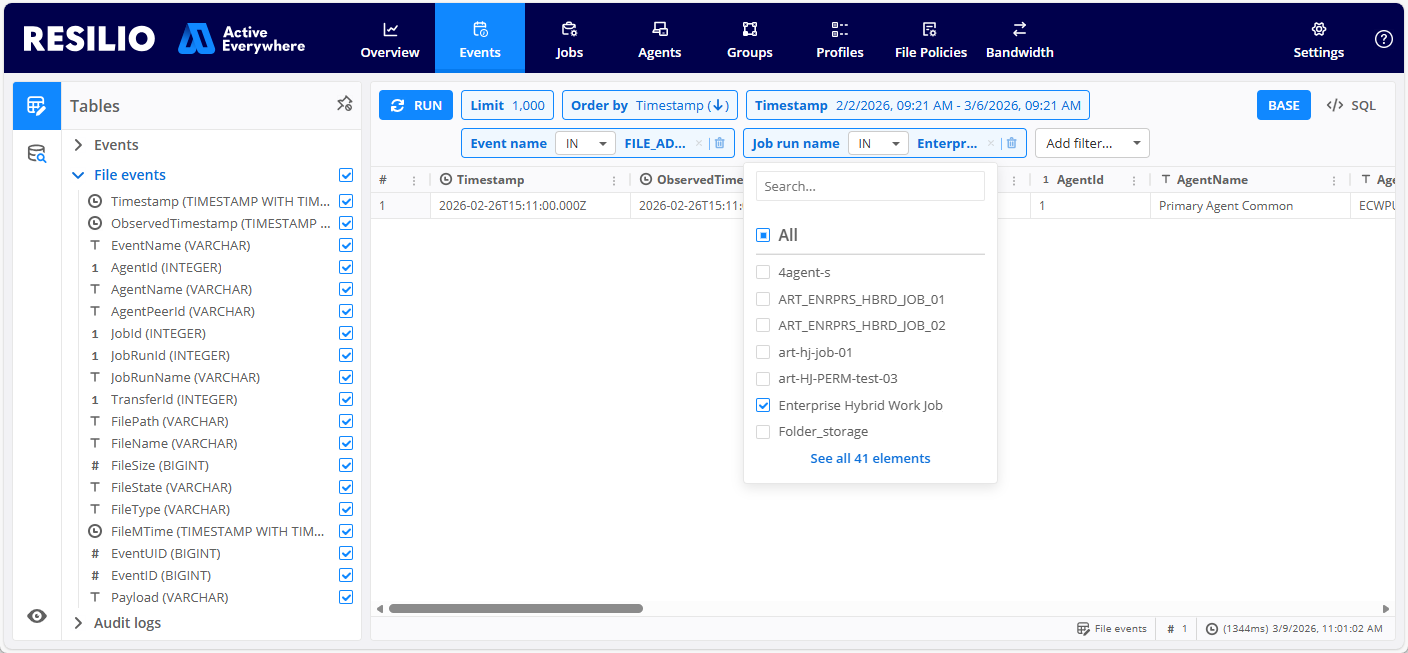
Task: Go to the Groups tab
Action: click(x=749, y=39)
